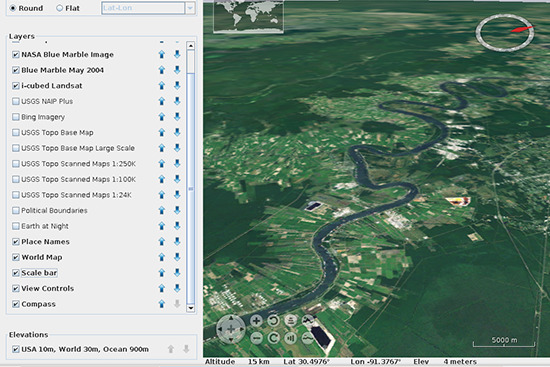Move Political Boundaries layer down
The height and width of the screenshot is (367, 550).
click(x=177, y=210)
